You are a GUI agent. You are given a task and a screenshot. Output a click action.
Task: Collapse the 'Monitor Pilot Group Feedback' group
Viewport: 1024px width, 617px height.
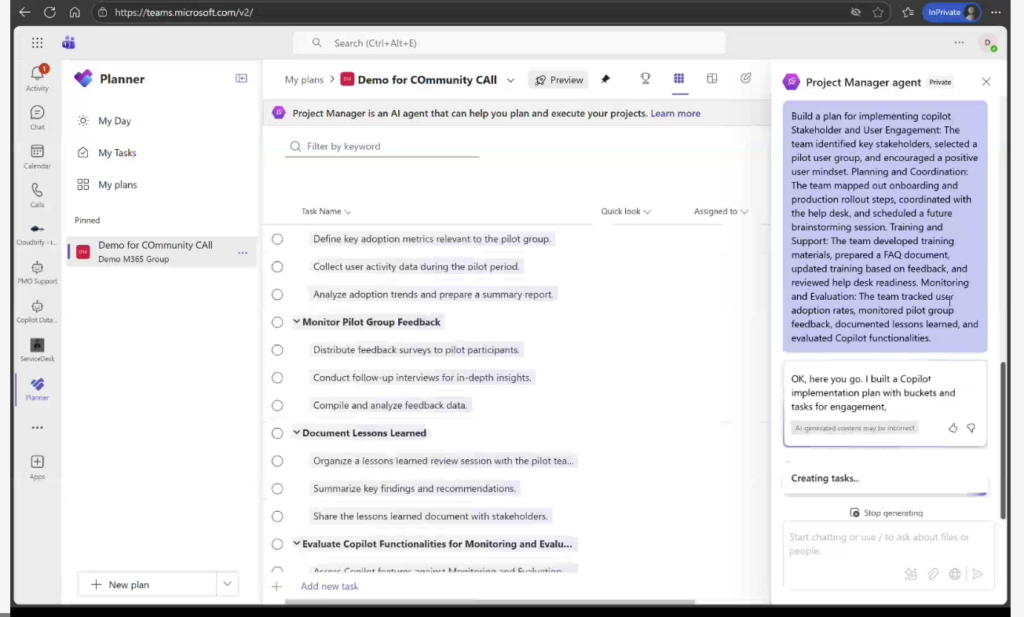click(x=297, y=322)
